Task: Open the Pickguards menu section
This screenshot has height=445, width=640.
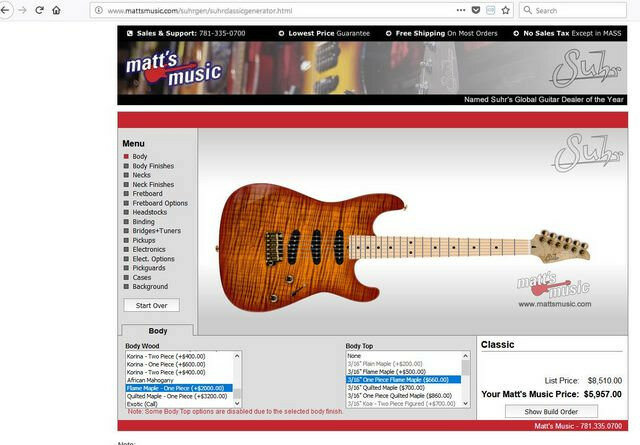Action: click(x=149, y=268)
